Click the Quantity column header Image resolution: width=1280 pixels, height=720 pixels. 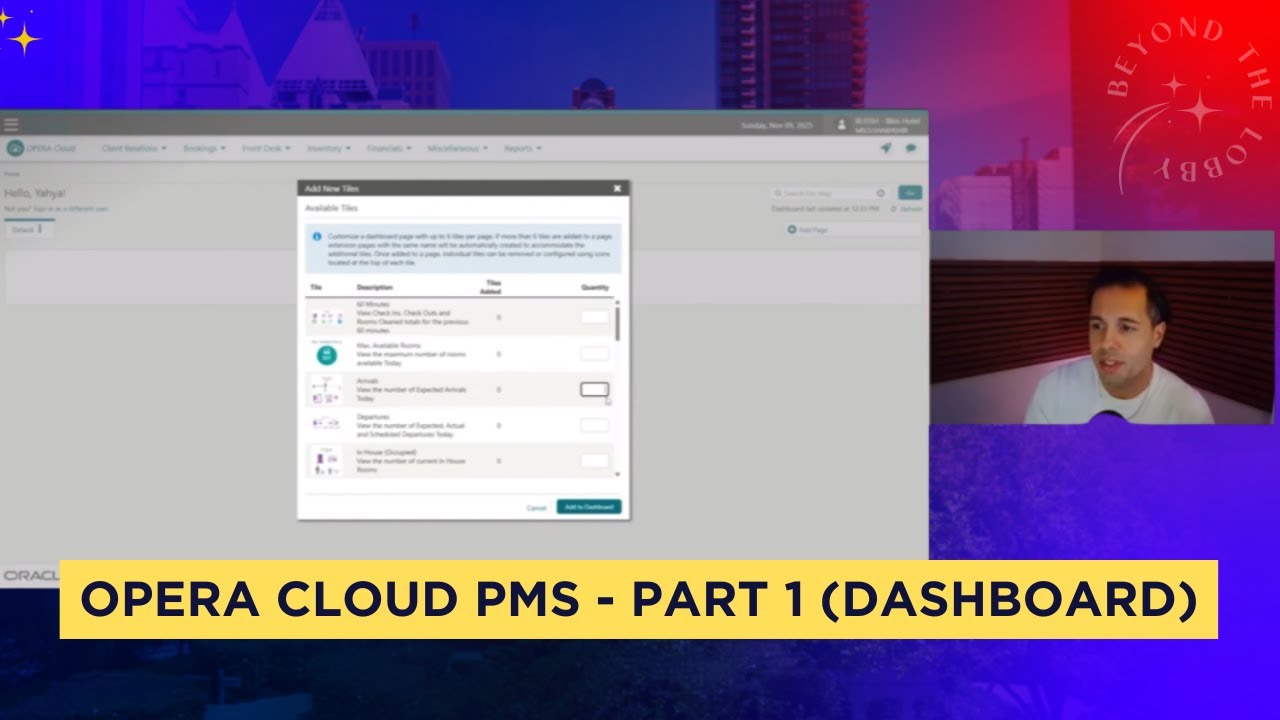pyautogui.click(x=595, y=287)
